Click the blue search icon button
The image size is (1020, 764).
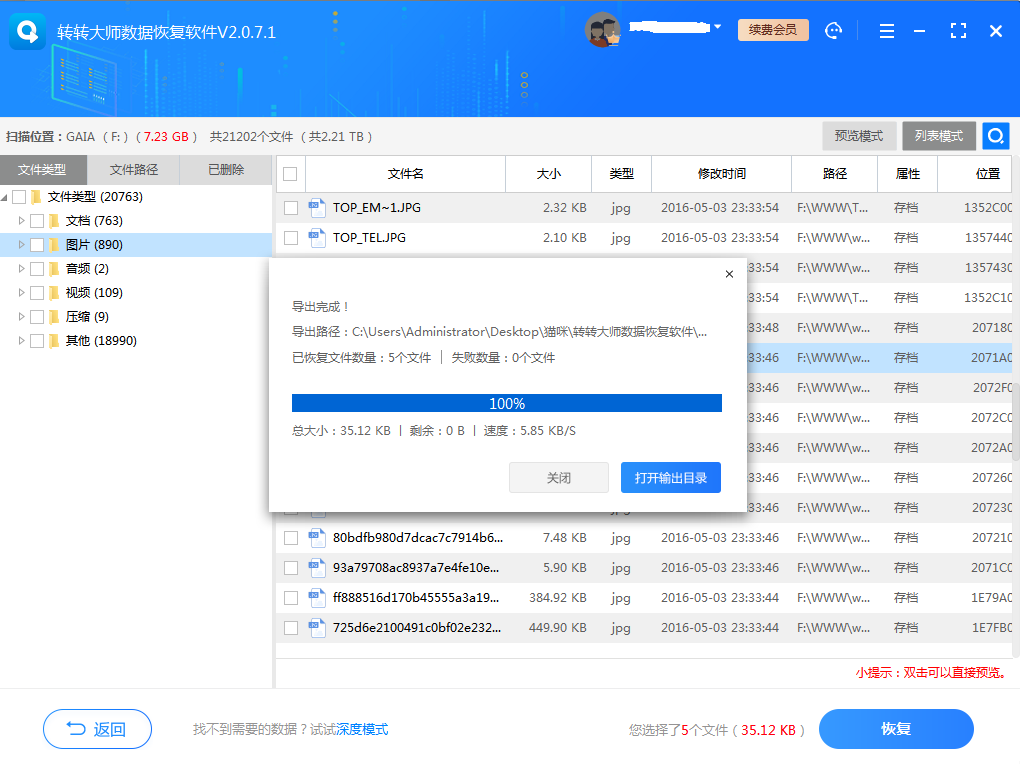pos(996,136)
